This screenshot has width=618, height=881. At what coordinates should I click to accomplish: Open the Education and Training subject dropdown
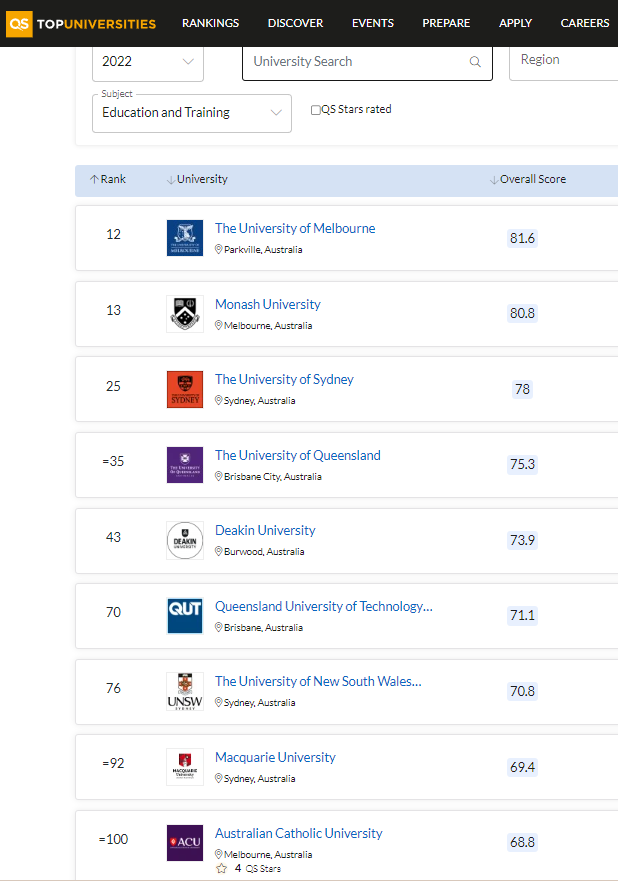[x=192, y=113]
